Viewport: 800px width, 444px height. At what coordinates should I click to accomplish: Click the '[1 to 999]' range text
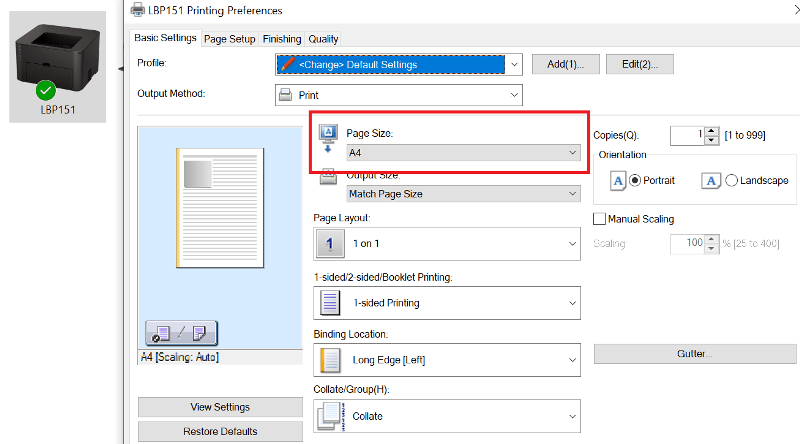[x=745, y=135]
